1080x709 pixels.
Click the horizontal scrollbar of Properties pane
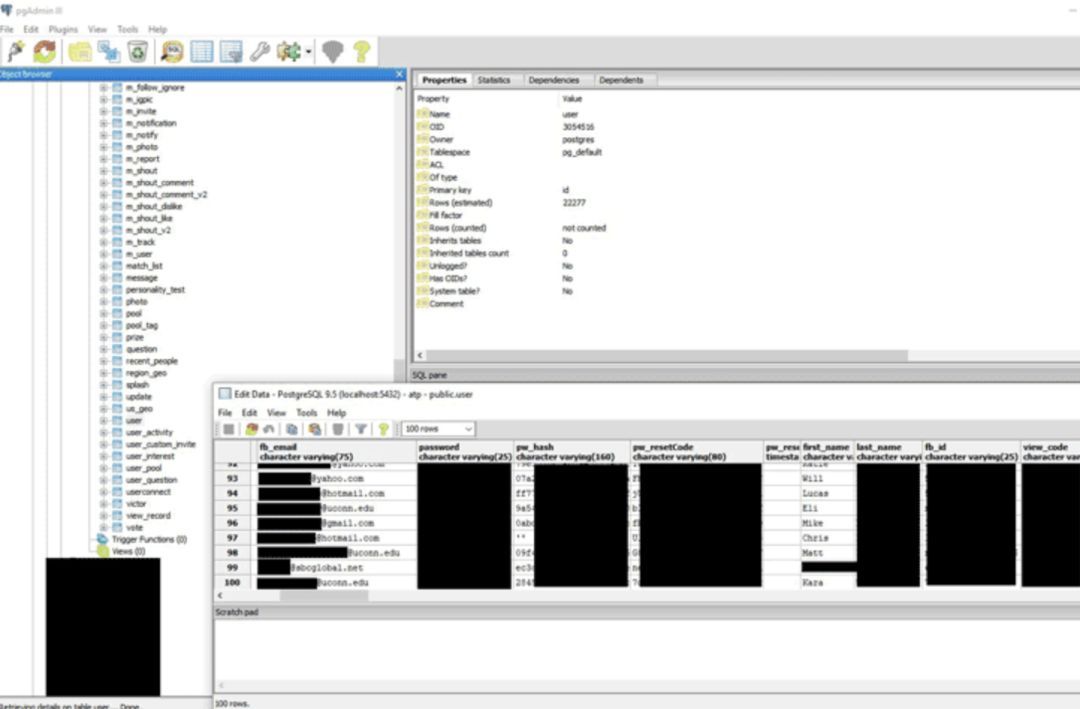(665, 356)
